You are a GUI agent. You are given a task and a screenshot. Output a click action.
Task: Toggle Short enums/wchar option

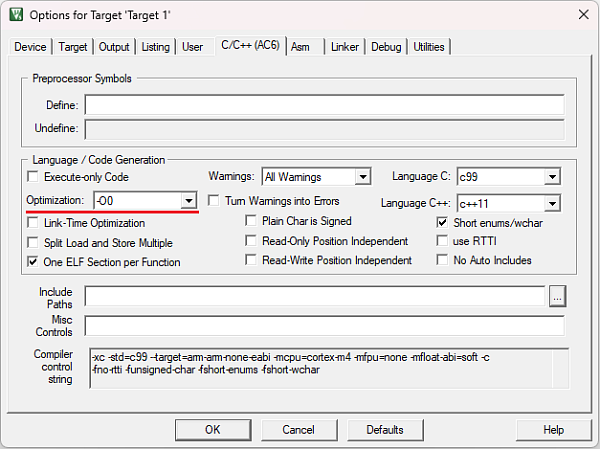coord(443,223)
